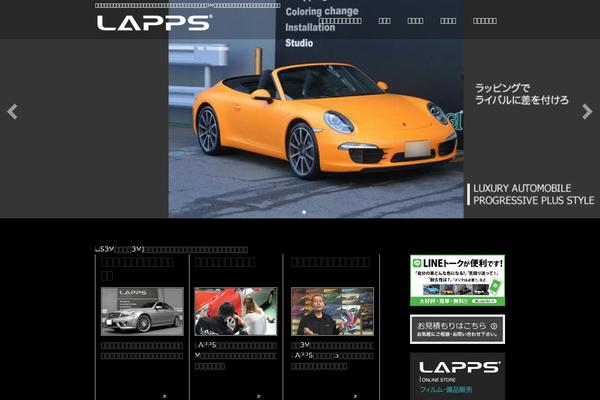Go to previous slide with left arrow

12,112
